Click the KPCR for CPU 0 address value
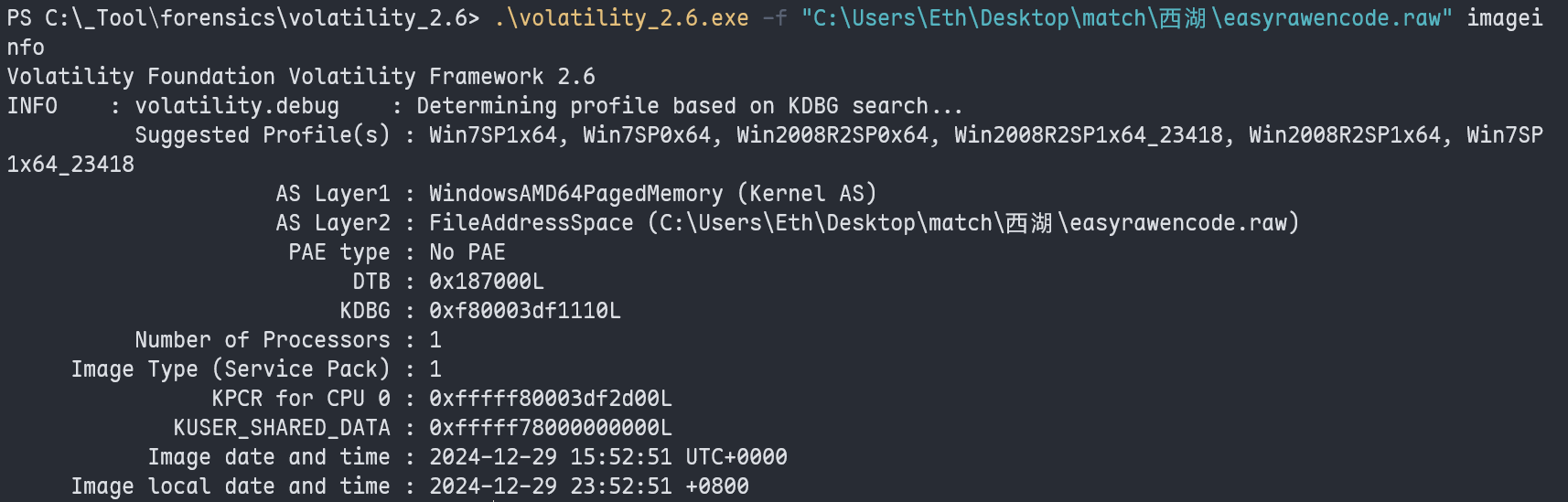The width and height of the screenshot is (1568, 502). [x=551, y=399]
